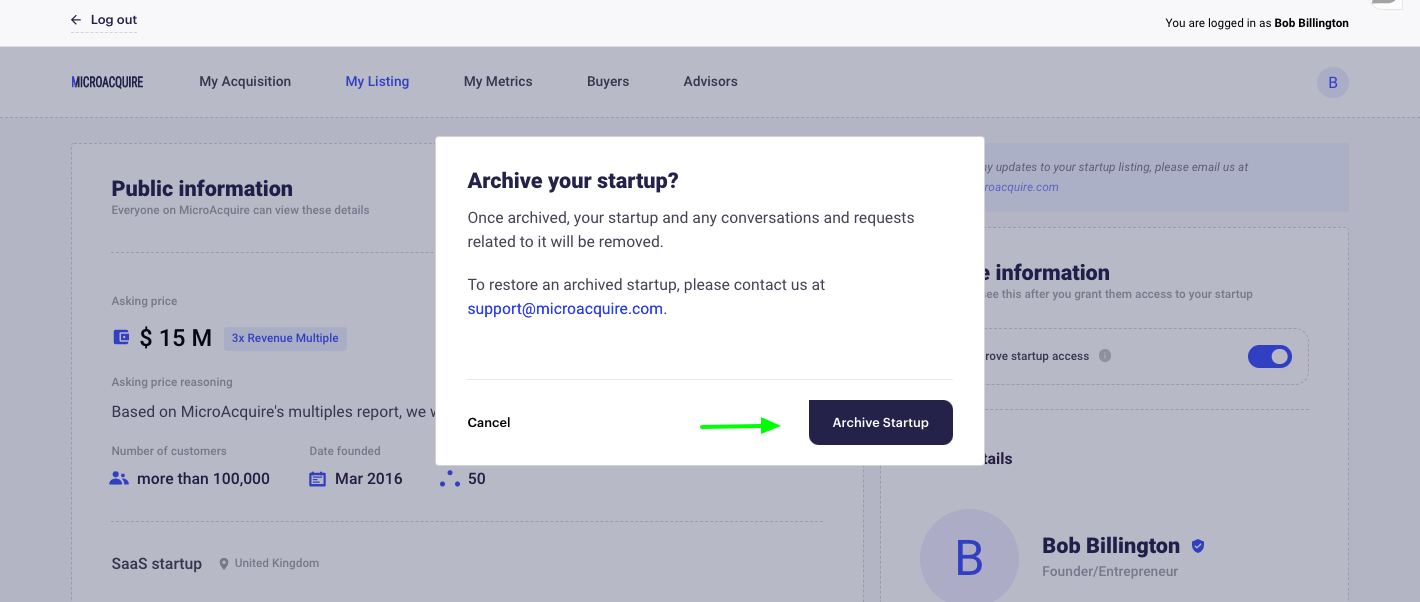Click the MicroAcquire logo
This screenshot has width=1420, height=602.
(107, 82)
